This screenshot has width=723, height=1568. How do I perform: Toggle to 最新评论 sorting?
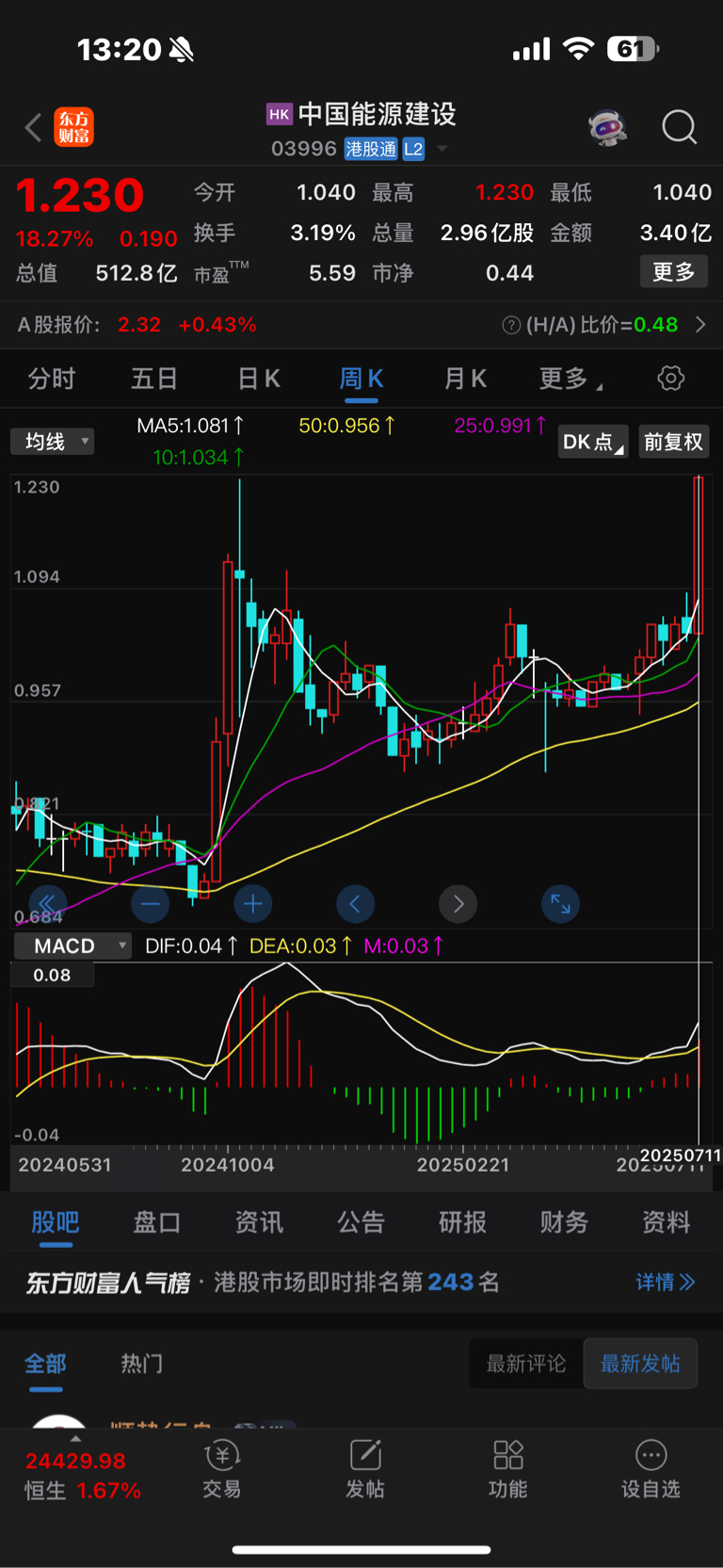(526, 1364)
